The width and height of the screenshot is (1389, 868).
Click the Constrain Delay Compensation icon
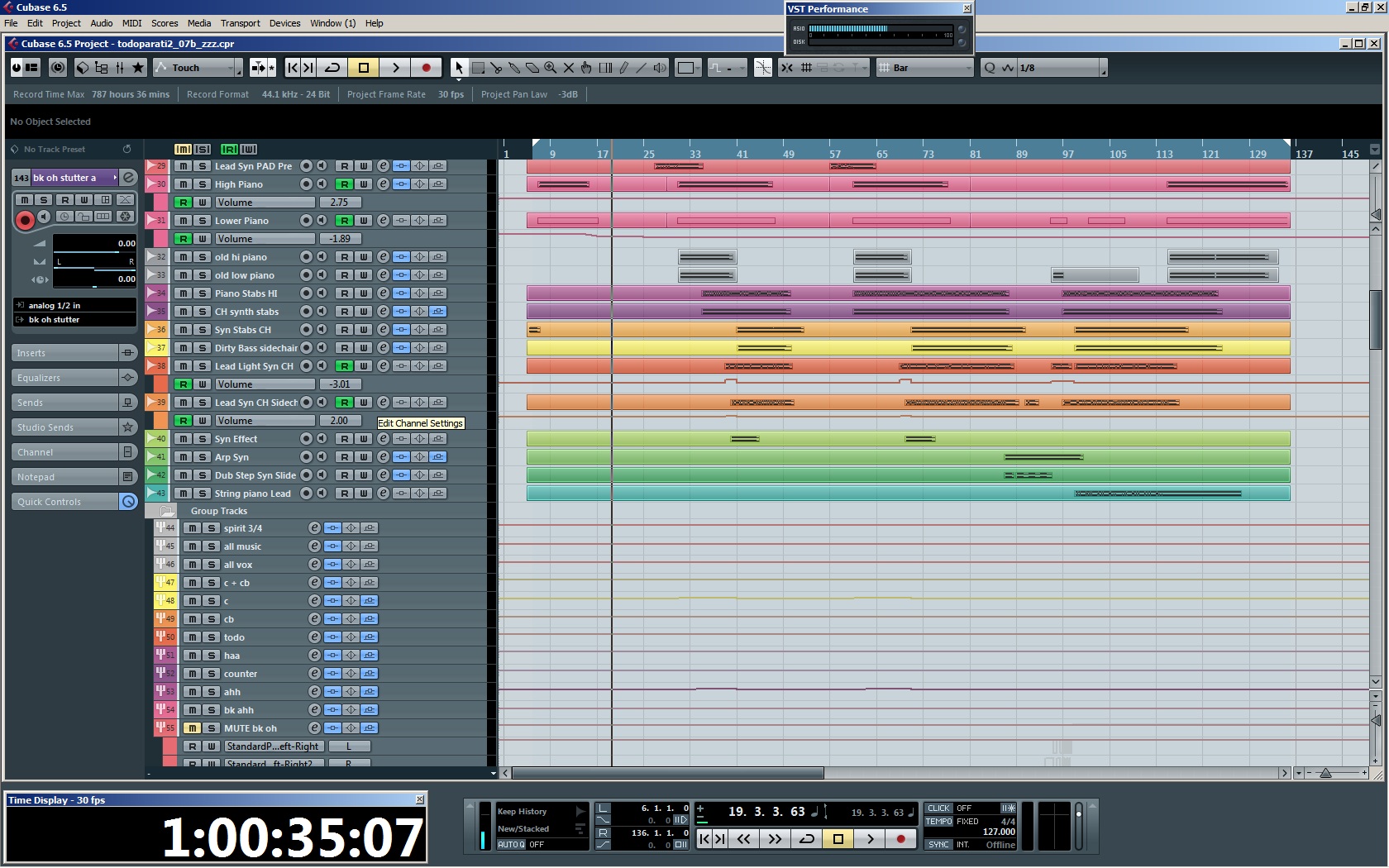pos(58,68)
